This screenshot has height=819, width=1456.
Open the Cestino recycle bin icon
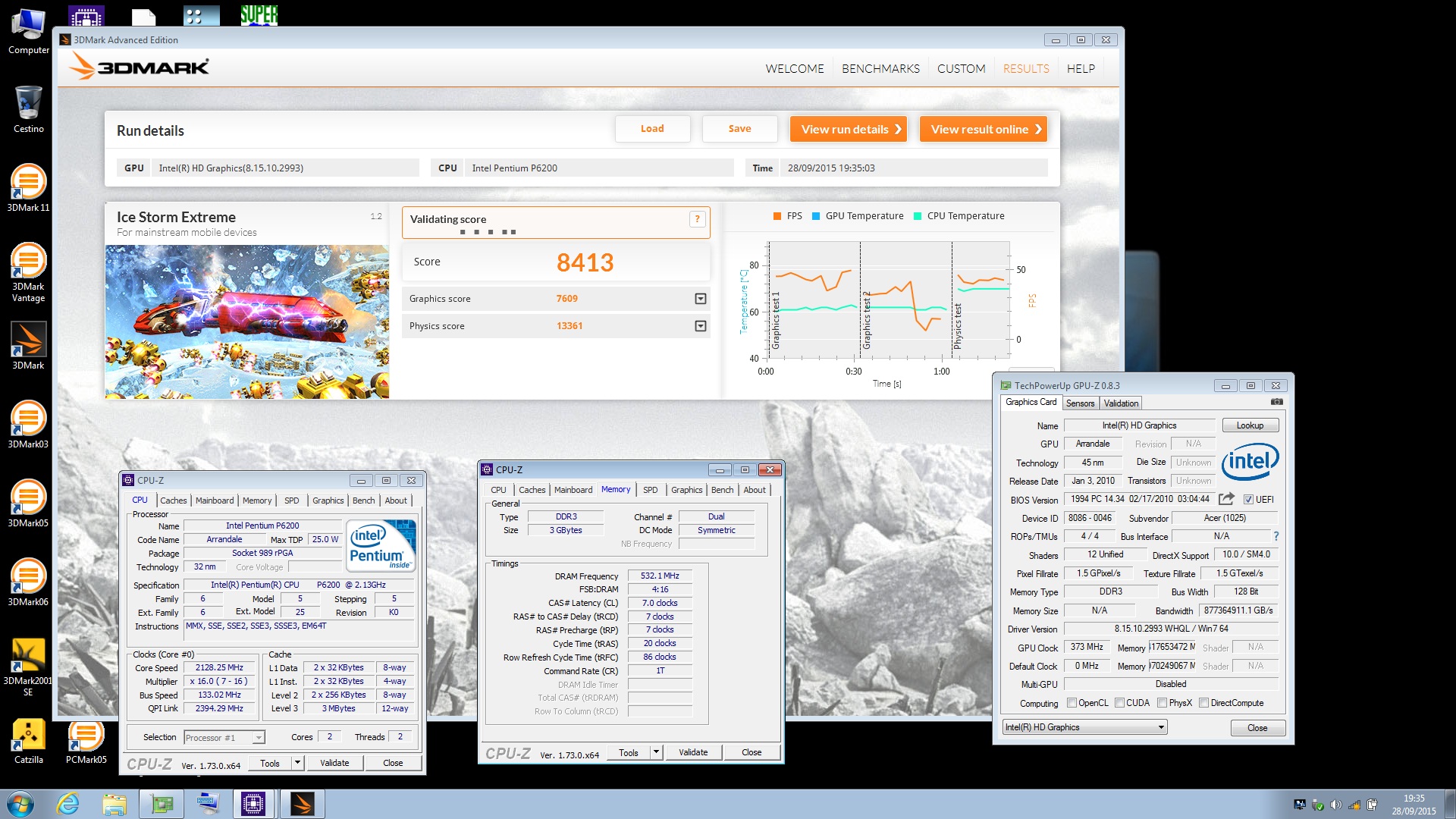point(28,109)
